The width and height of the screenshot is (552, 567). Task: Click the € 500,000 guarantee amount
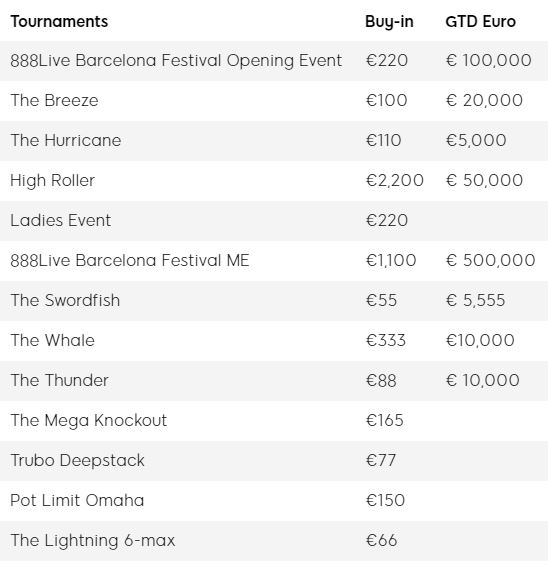click(x=490, y=260)
